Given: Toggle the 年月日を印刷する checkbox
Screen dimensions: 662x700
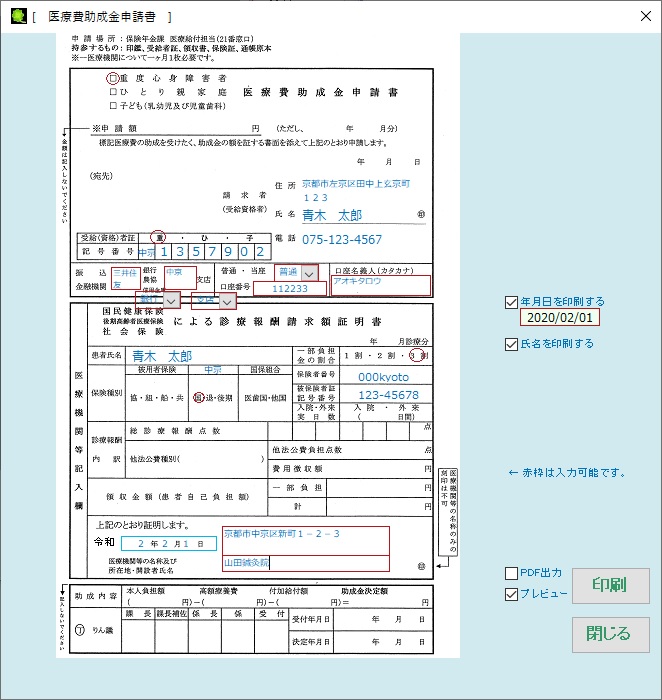Looking at the screenshot, I should 511,302.
